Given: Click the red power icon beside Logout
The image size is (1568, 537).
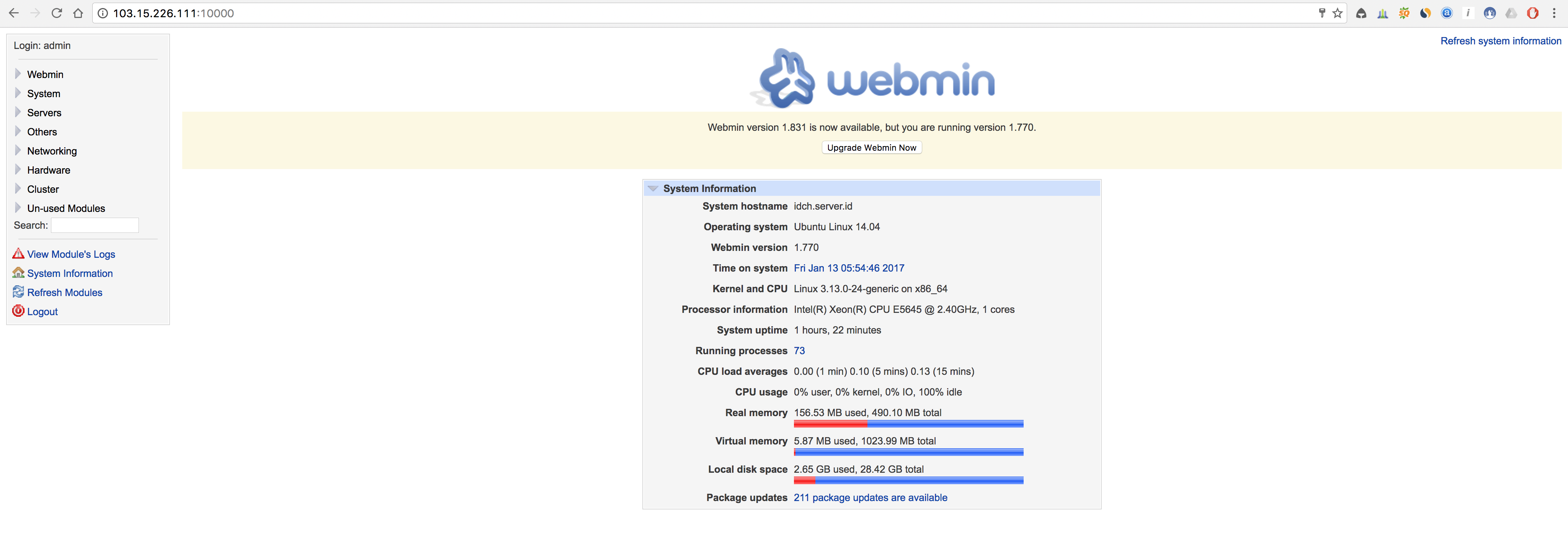Looking at the screenshot, I should (x=18, y=311).
